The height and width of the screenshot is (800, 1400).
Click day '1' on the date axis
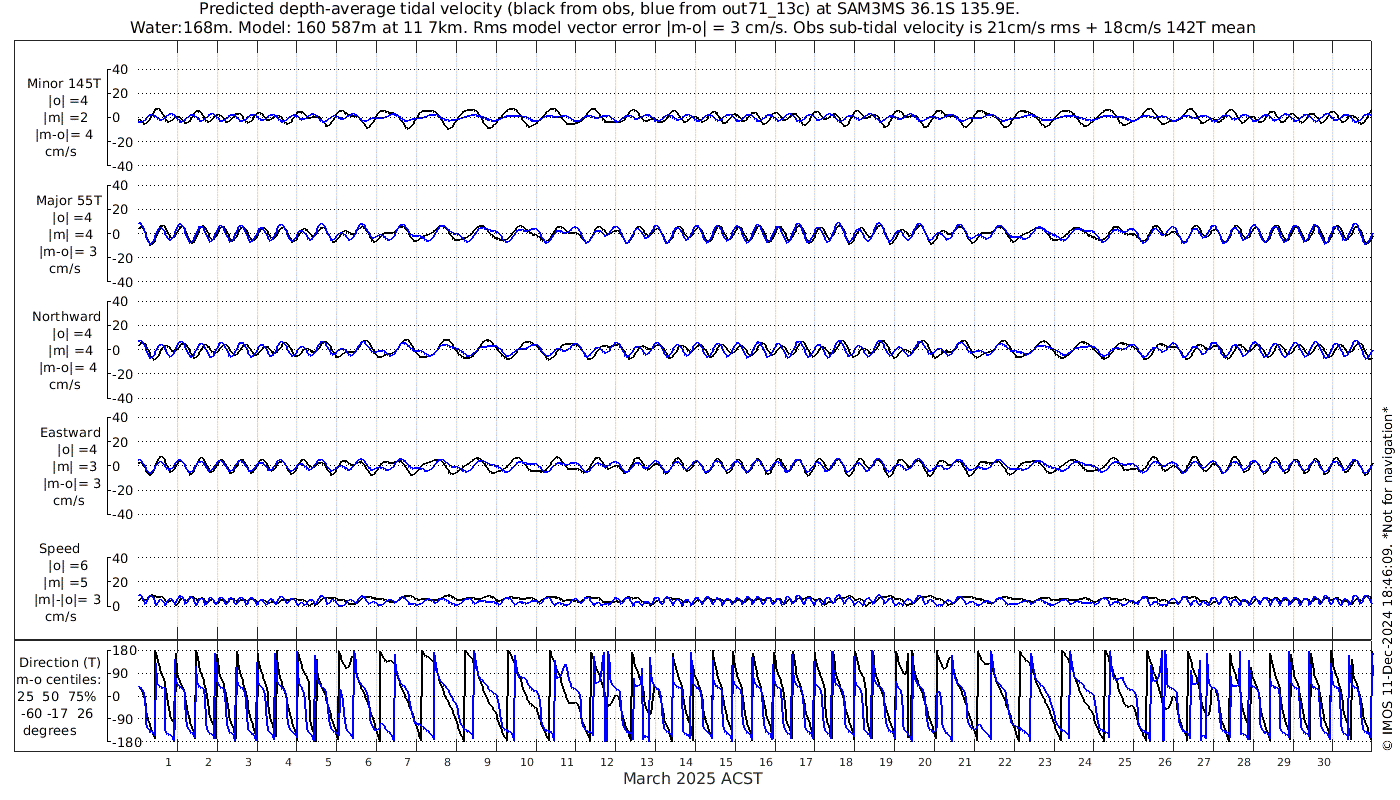coord(168,762)
